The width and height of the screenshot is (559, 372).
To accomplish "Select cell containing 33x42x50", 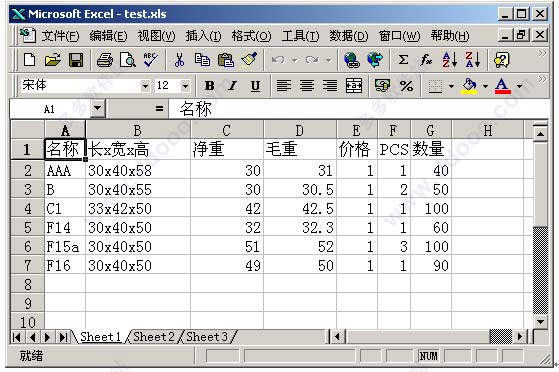I will tap(138, 209).
